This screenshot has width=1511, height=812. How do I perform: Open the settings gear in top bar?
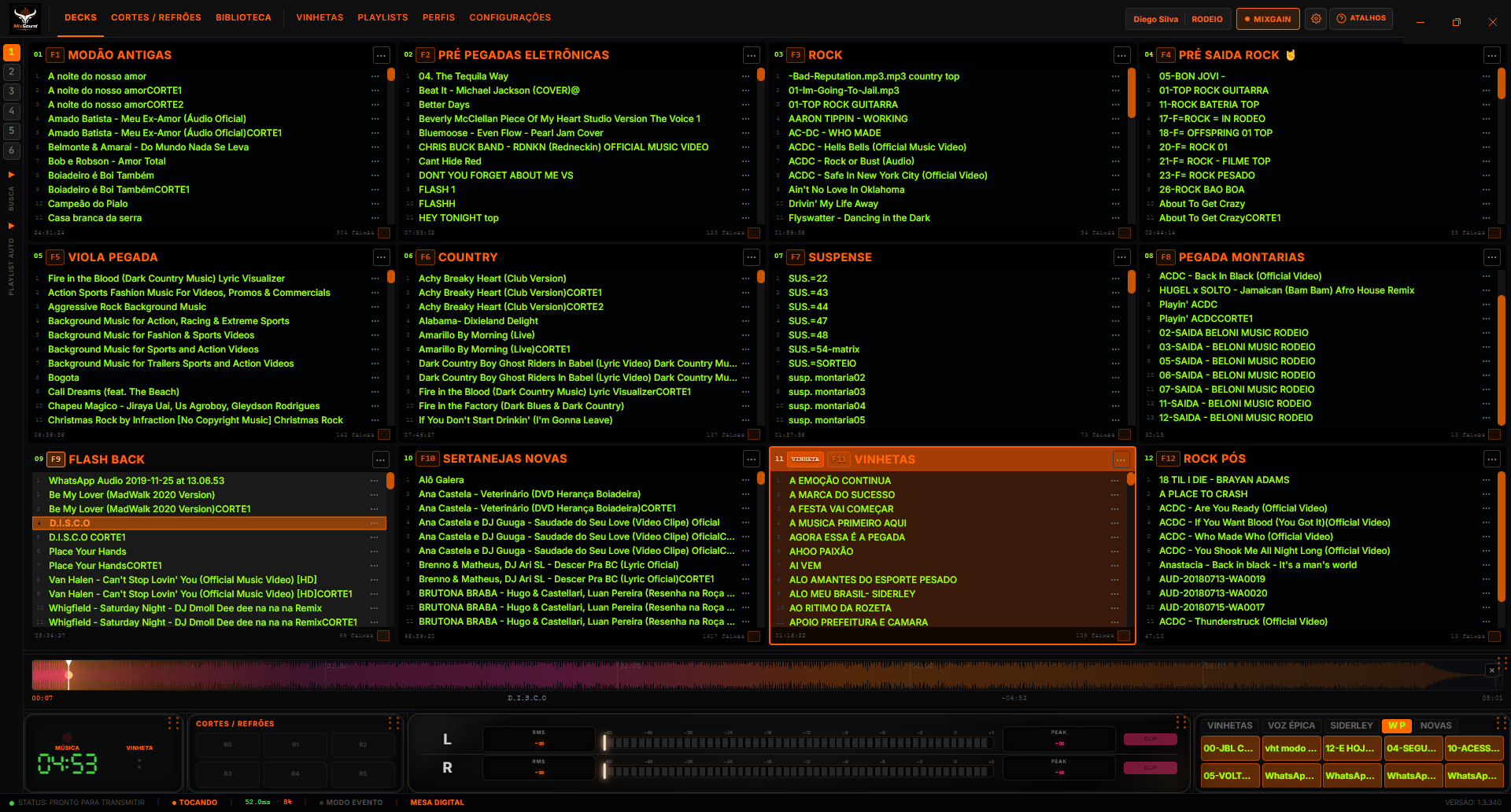(x=1316, y=19)
